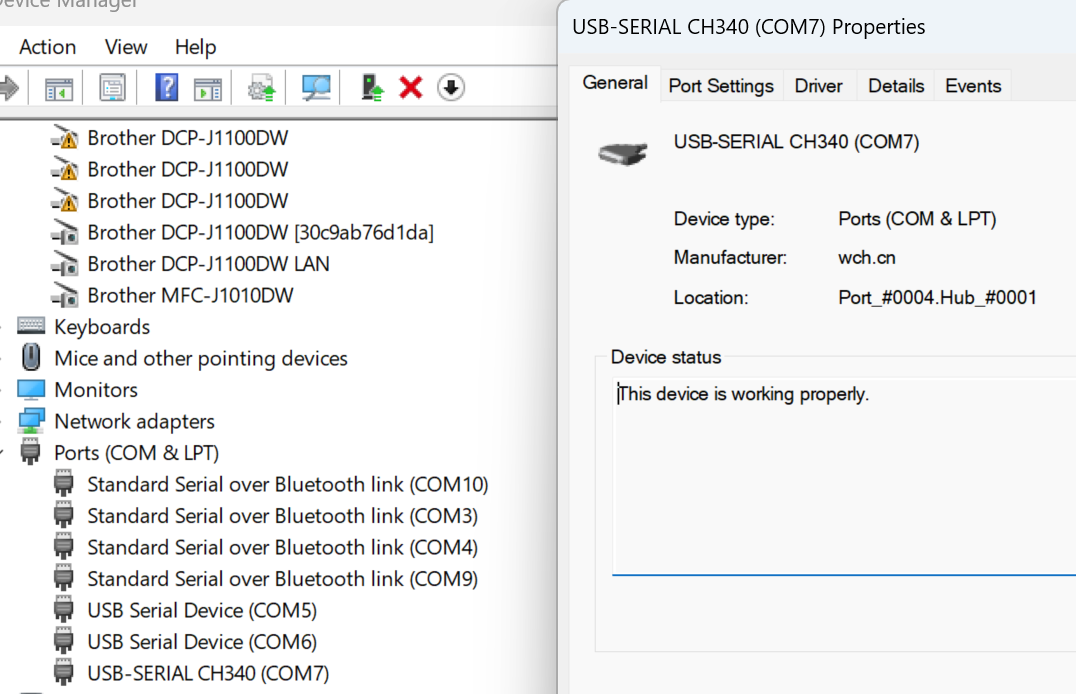This screenshot has height=694, width=1076.
Task: Open the View menu
Action: click(126, 47)
